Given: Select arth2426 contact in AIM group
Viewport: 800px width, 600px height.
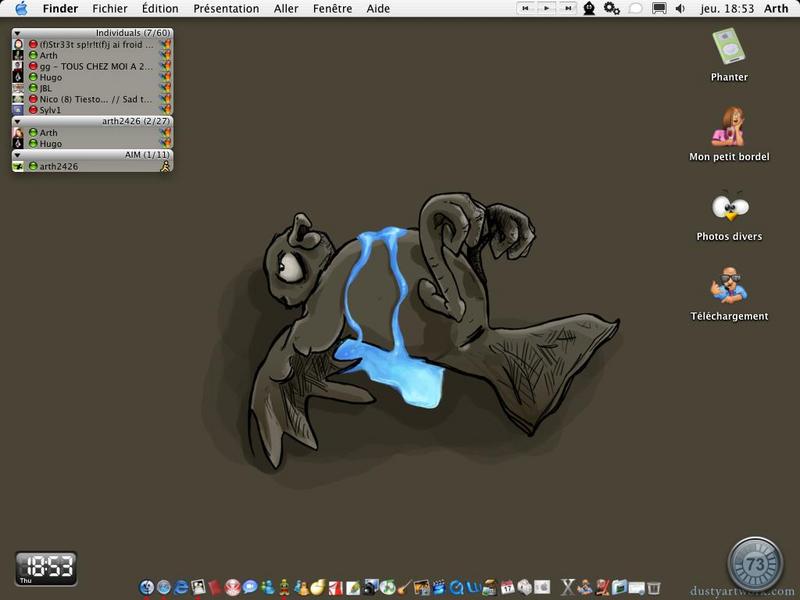Looking at the screenshot, I should tap(92, 166).
